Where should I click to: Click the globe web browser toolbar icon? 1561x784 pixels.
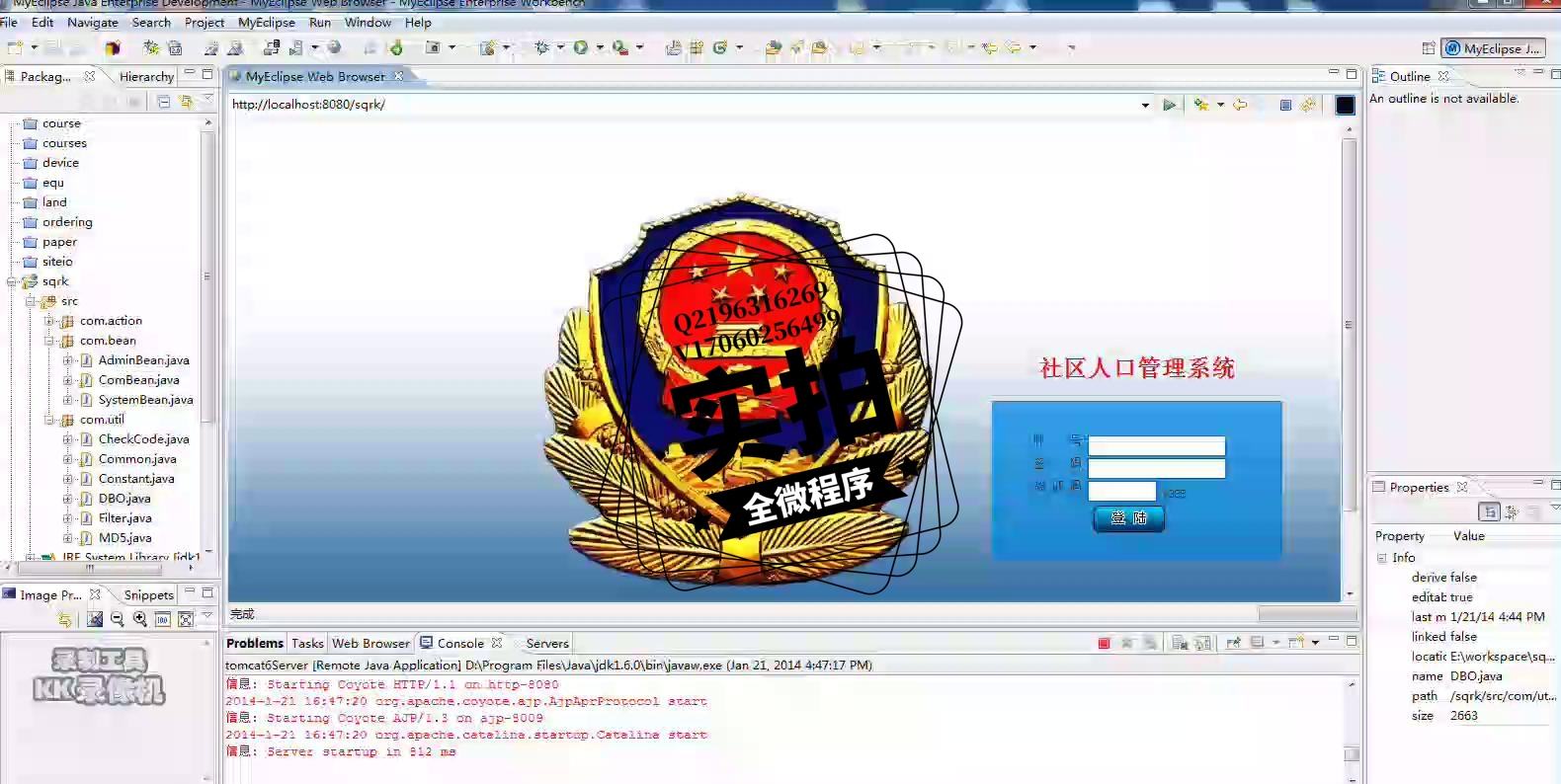click(x=335, y=47)
